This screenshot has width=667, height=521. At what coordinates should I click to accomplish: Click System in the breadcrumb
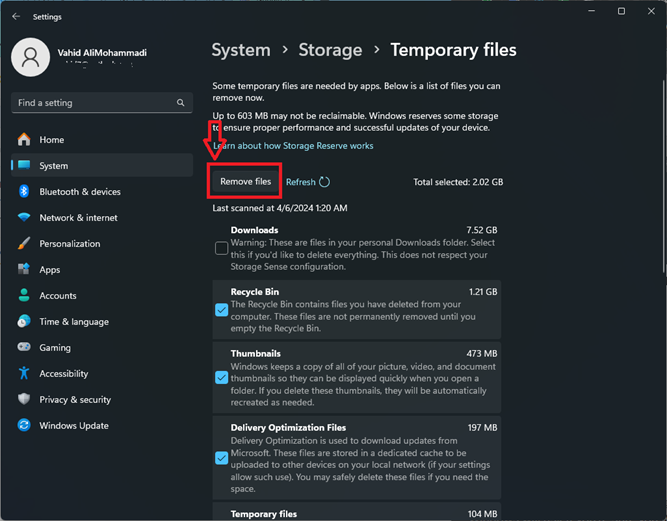tap(241, 50)
